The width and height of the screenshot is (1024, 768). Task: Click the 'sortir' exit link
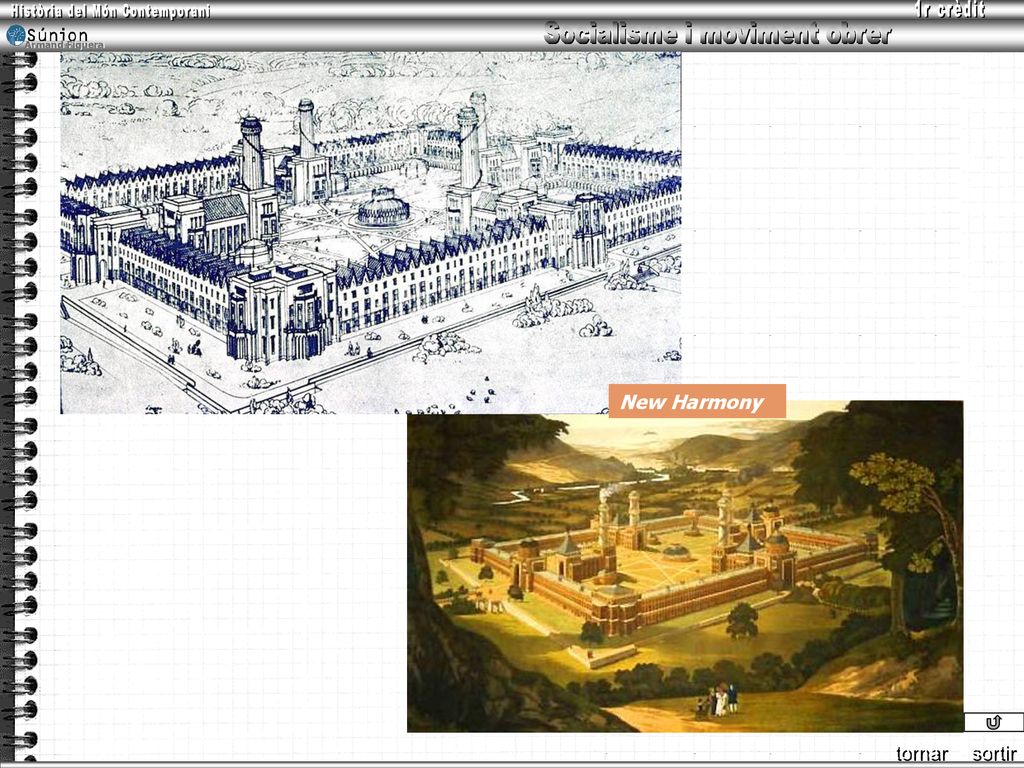click(995, 754)
